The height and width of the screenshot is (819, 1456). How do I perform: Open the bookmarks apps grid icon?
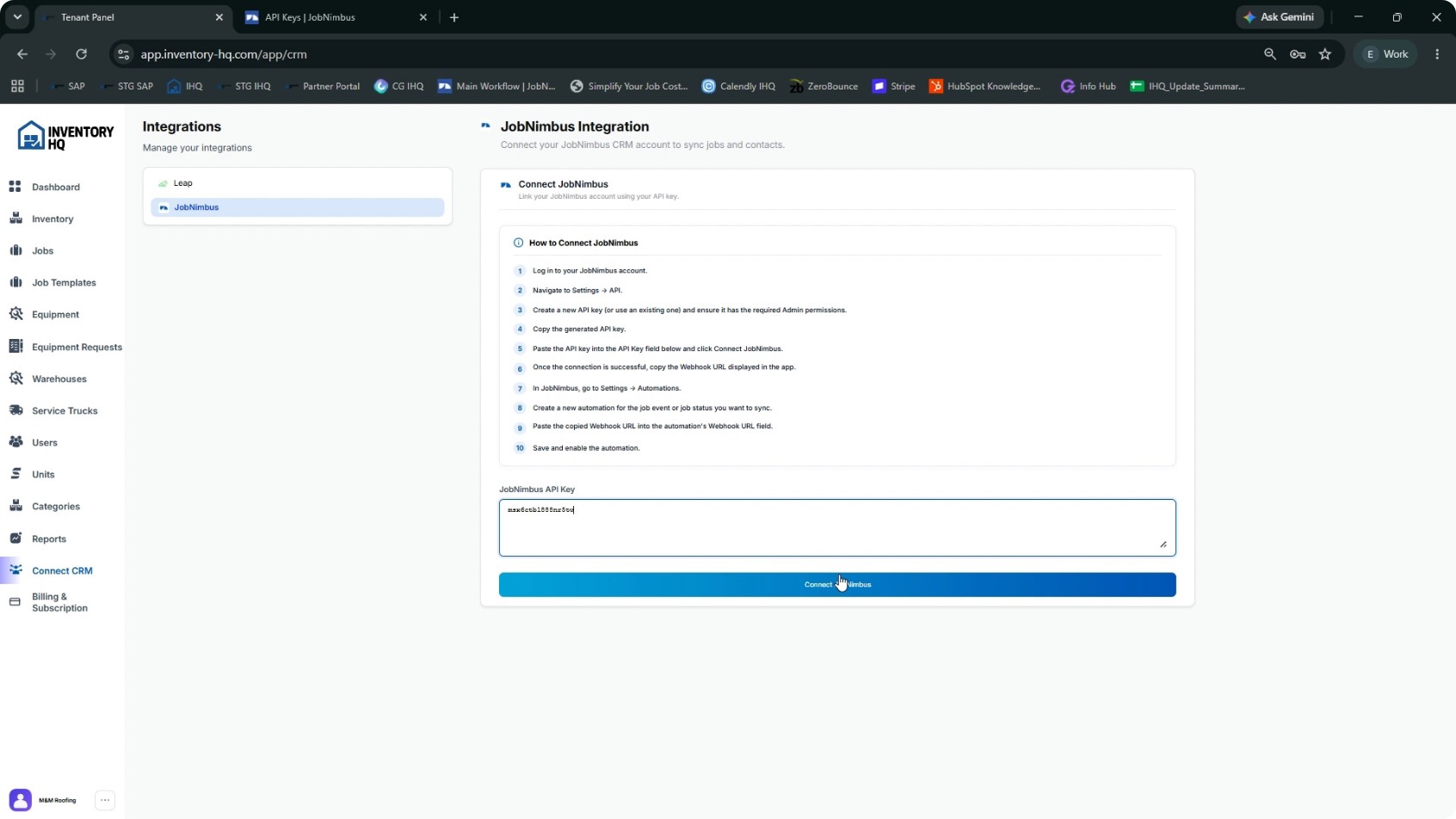(x=17, y=86)
